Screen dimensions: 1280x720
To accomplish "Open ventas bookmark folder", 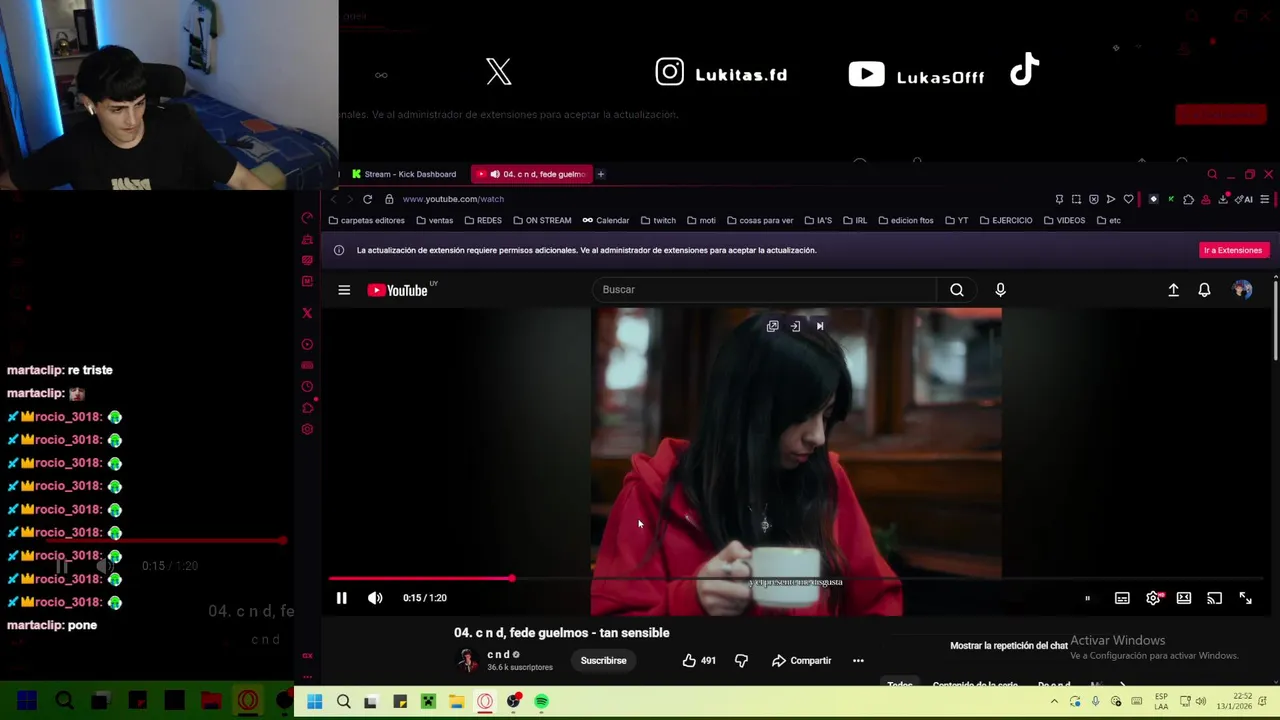I will pyautogui.click(x=434, y=220).
